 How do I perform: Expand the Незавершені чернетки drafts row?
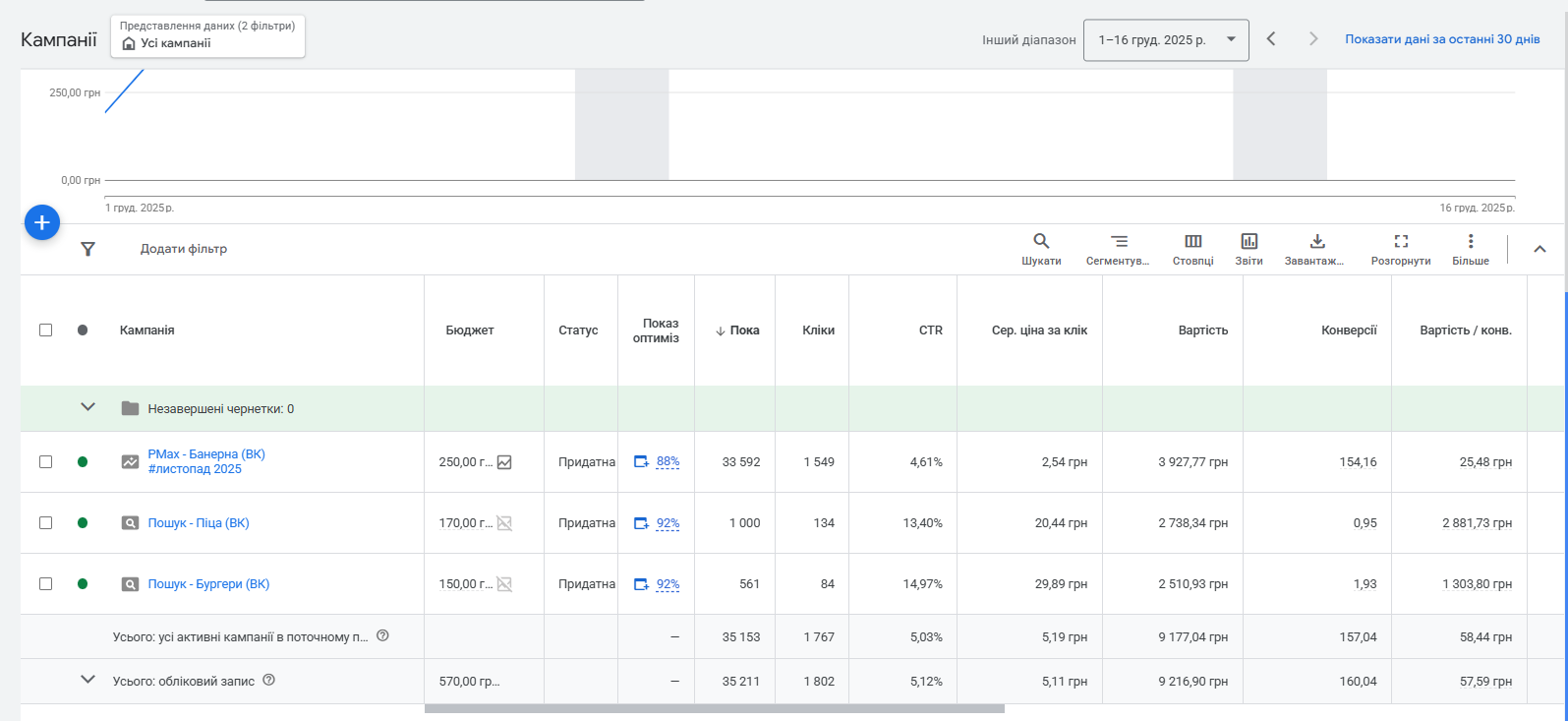tap(87, 407)
